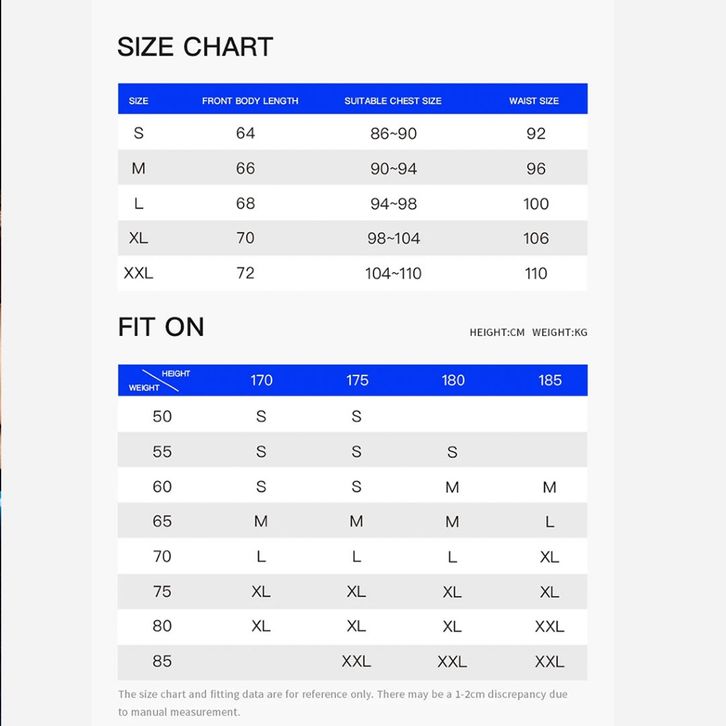The width and height of the screenshot is (726, 726).
Task: Click waist size value 92
Action: [536, 134]
